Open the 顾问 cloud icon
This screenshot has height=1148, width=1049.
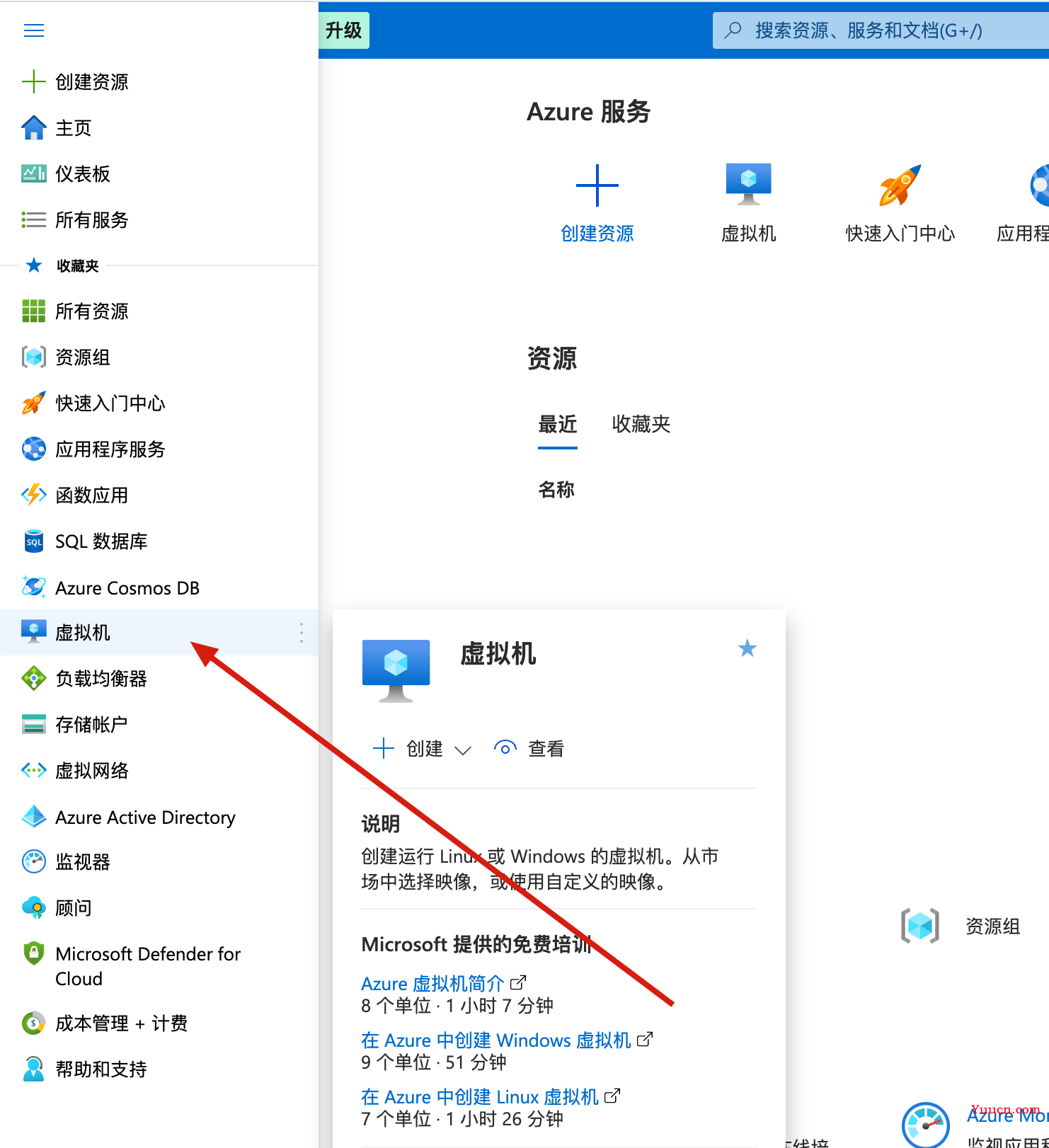33,907
